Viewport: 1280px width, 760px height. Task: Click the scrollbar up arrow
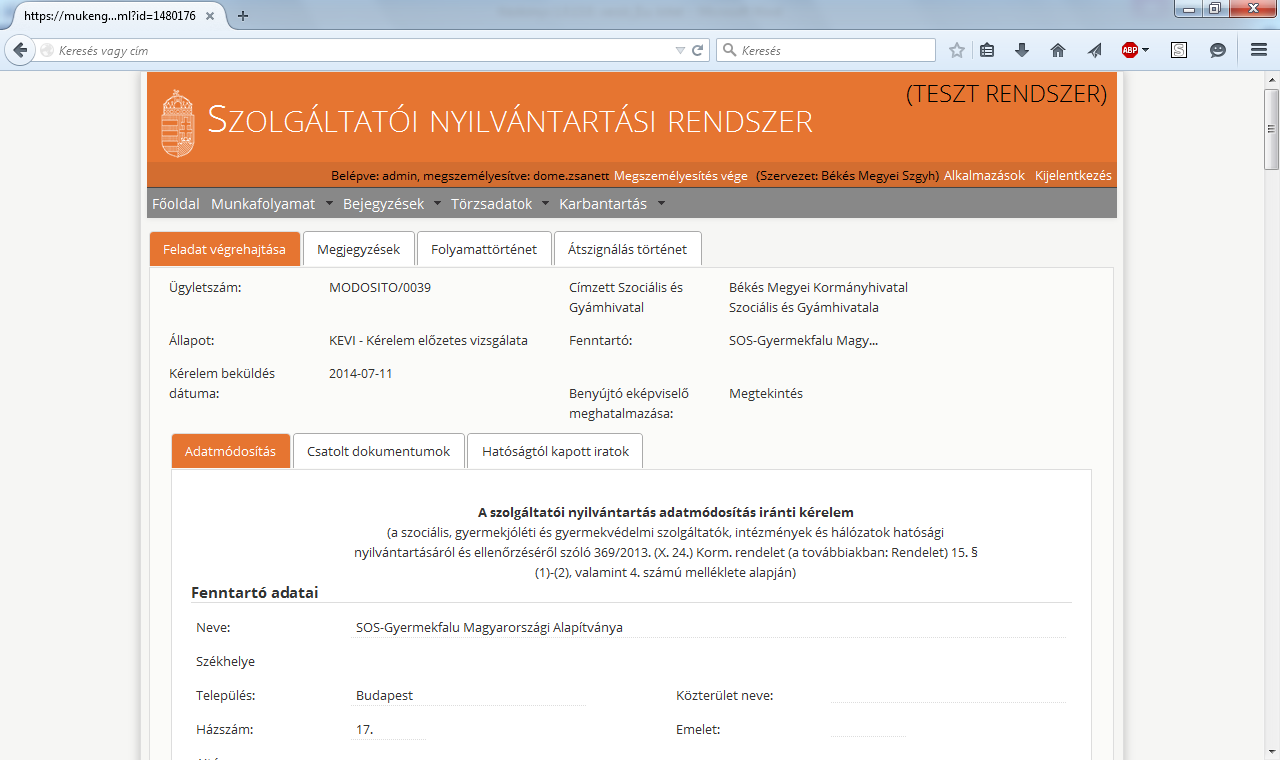point(1271,79)
